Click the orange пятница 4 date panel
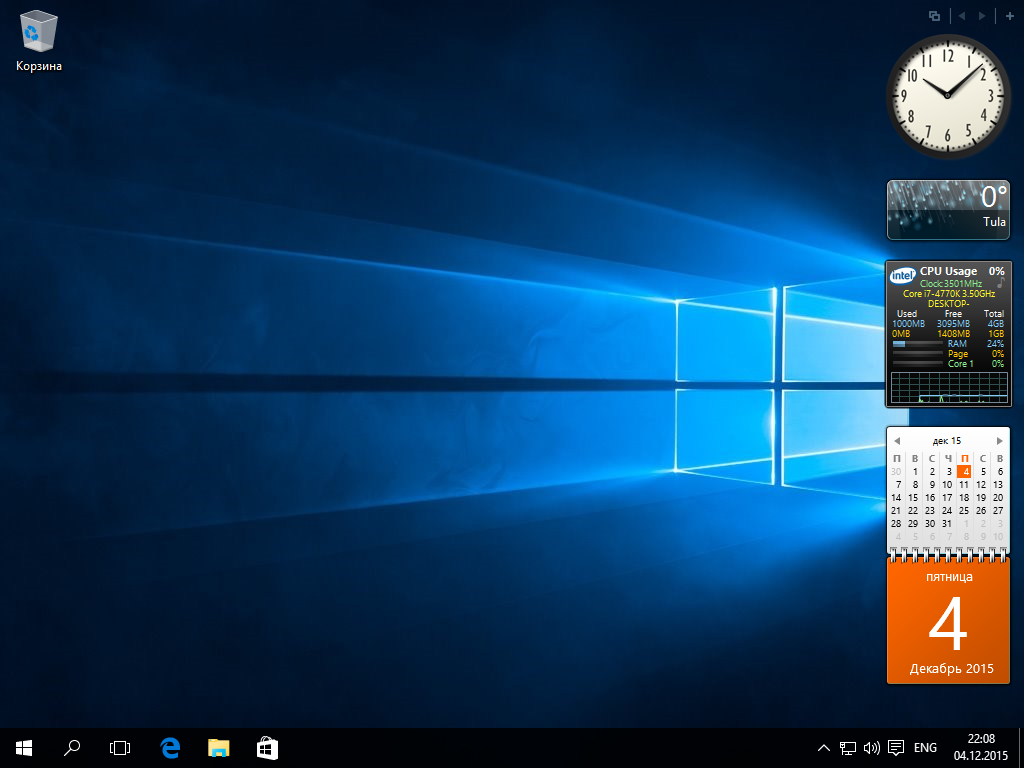 [x=948, y=620]
